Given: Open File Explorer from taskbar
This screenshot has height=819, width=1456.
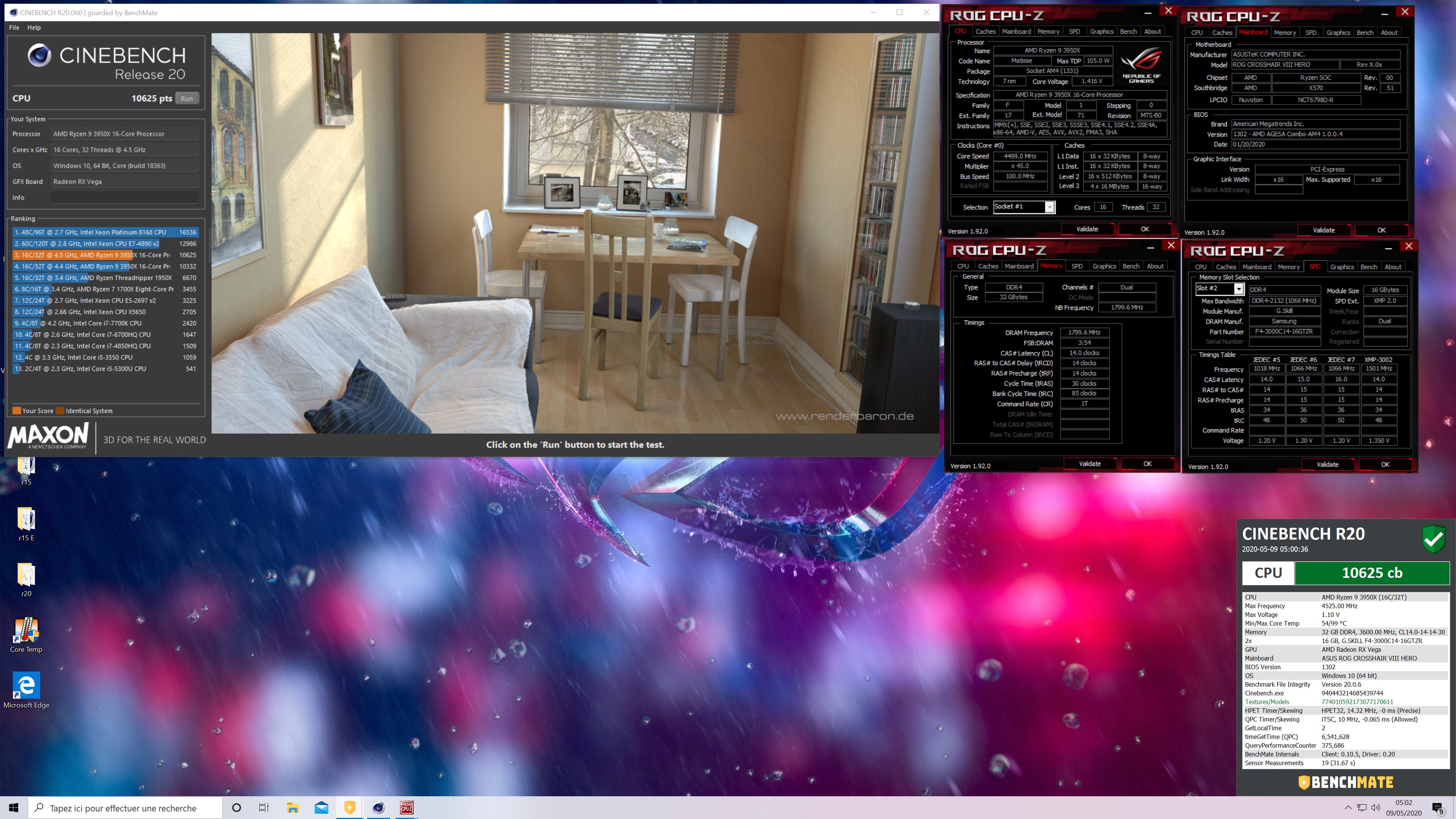Looking at the screenshot, I should (x=293, y=808).
